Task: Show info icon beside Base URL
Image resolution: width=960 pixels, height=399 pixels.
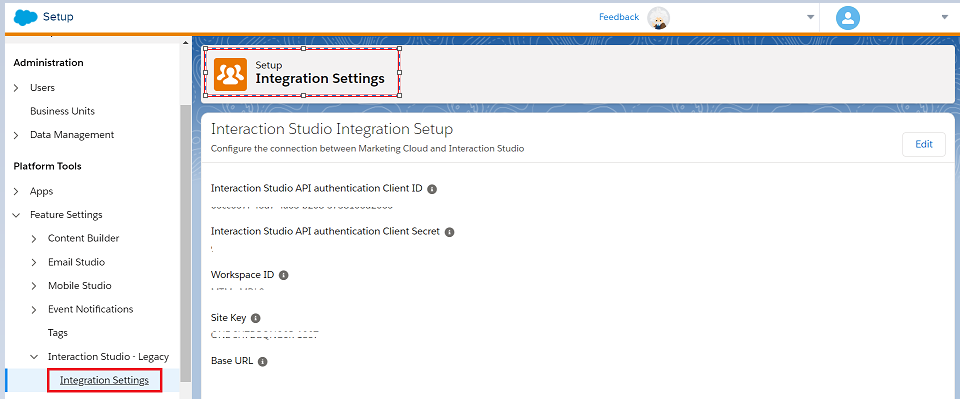Action: [x=263, y=362]
